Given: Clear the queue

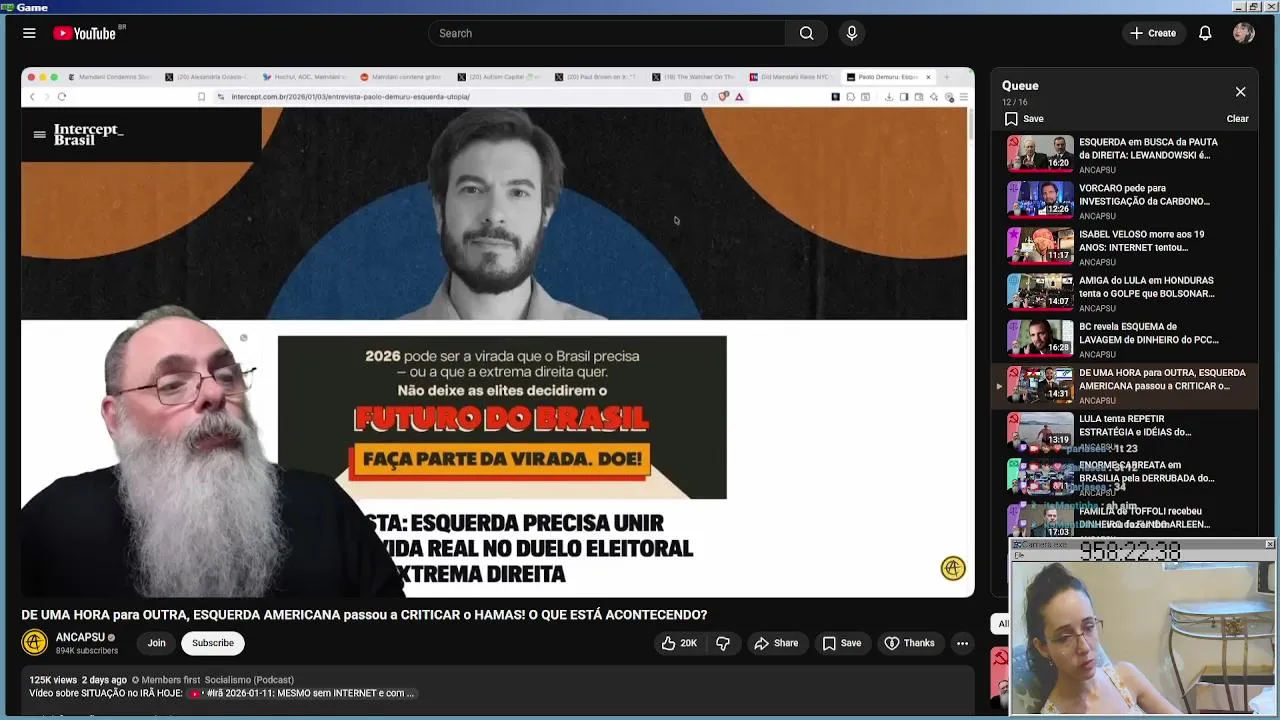Looking at the screenshot, I should 1237,119.
